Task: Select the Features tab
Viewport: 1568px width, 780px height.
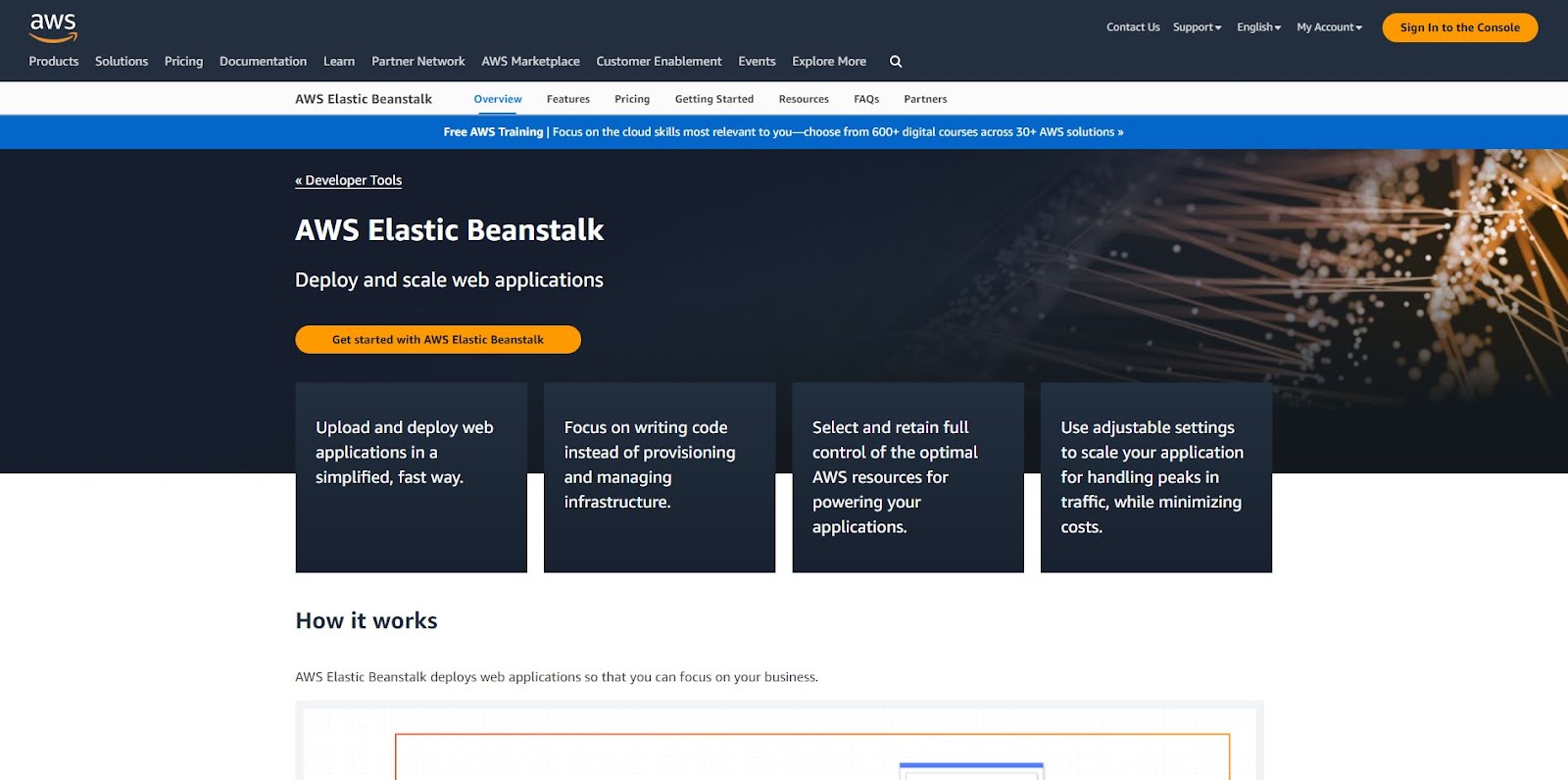Action: coord(568,99)
